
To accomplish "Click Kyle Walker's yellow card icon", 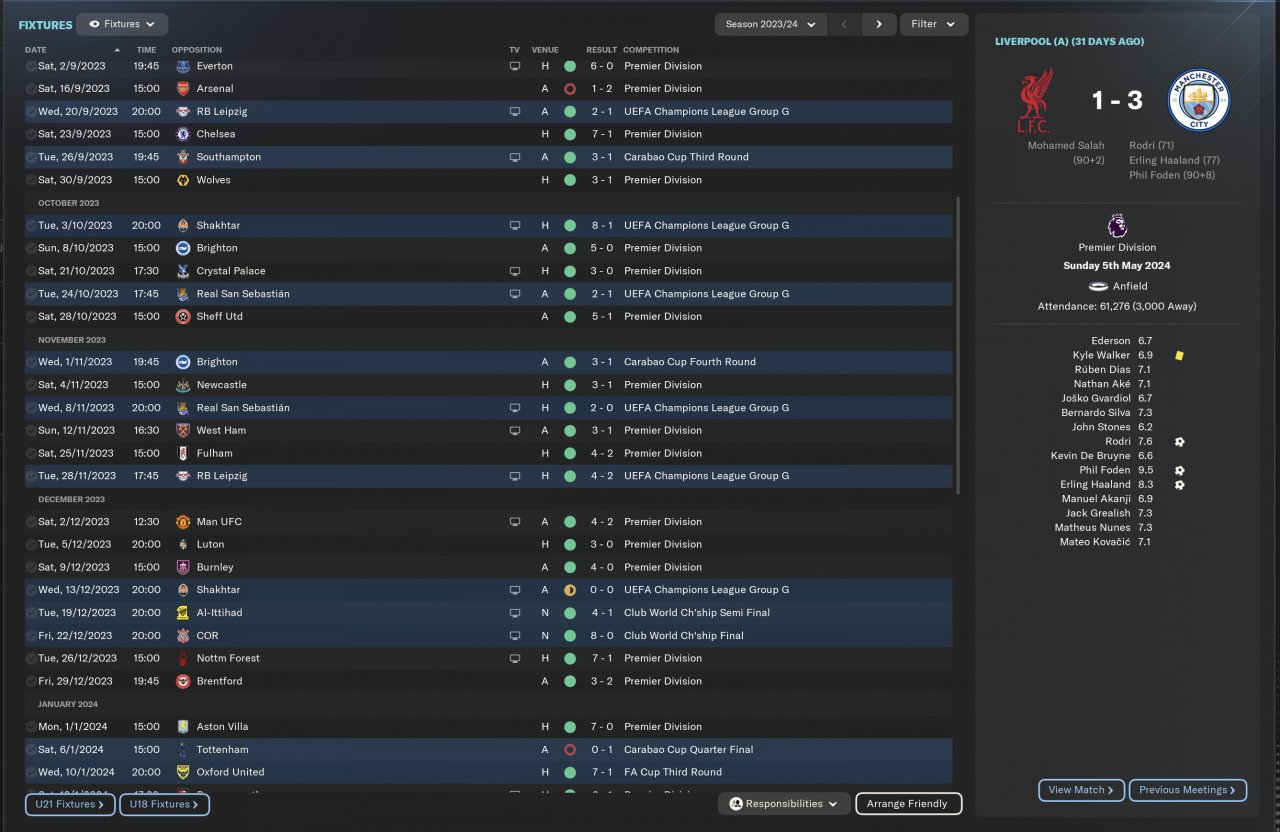I will pos(1180,355).
